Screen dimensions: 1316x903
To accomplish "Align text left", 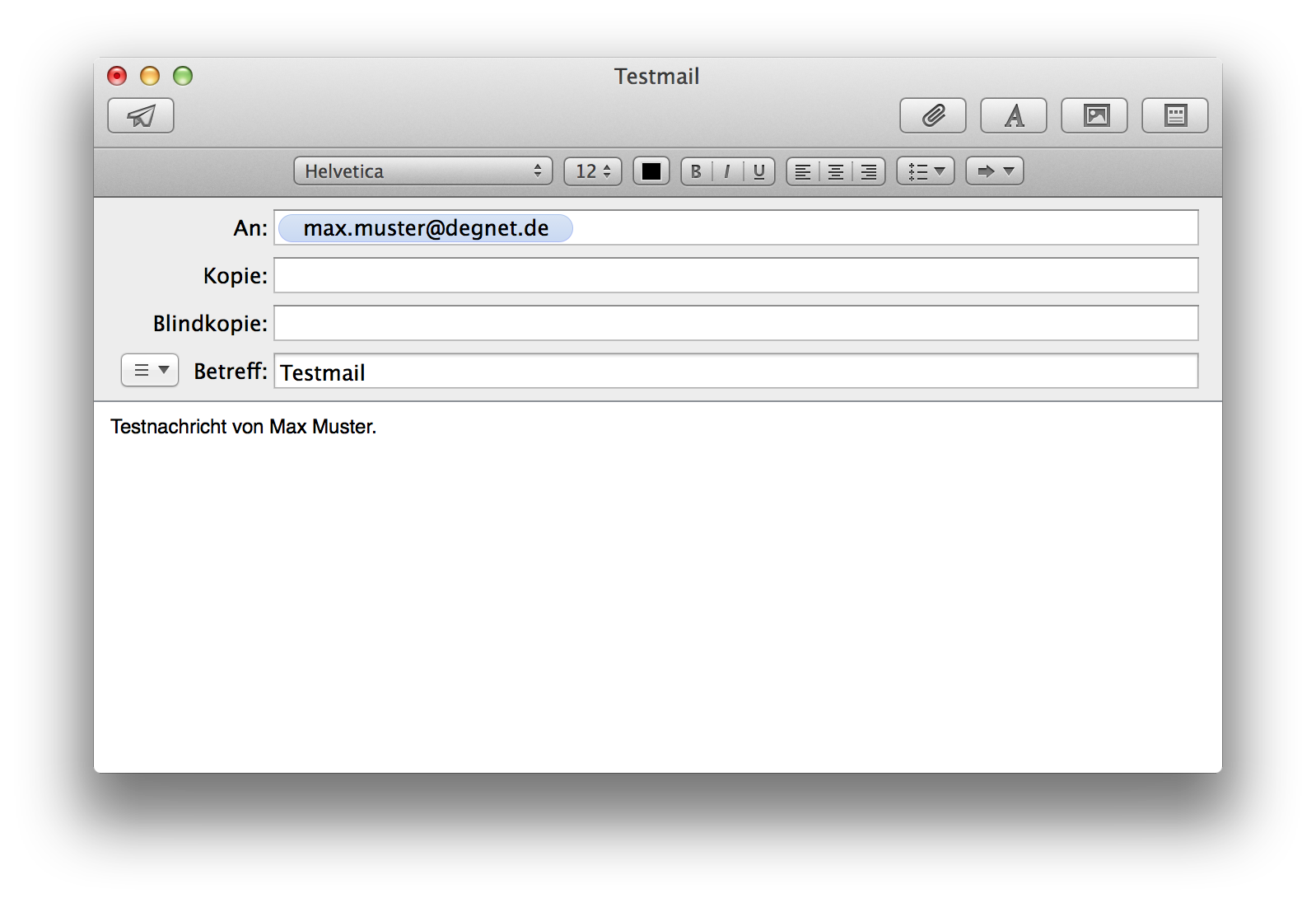I will 803,171.
